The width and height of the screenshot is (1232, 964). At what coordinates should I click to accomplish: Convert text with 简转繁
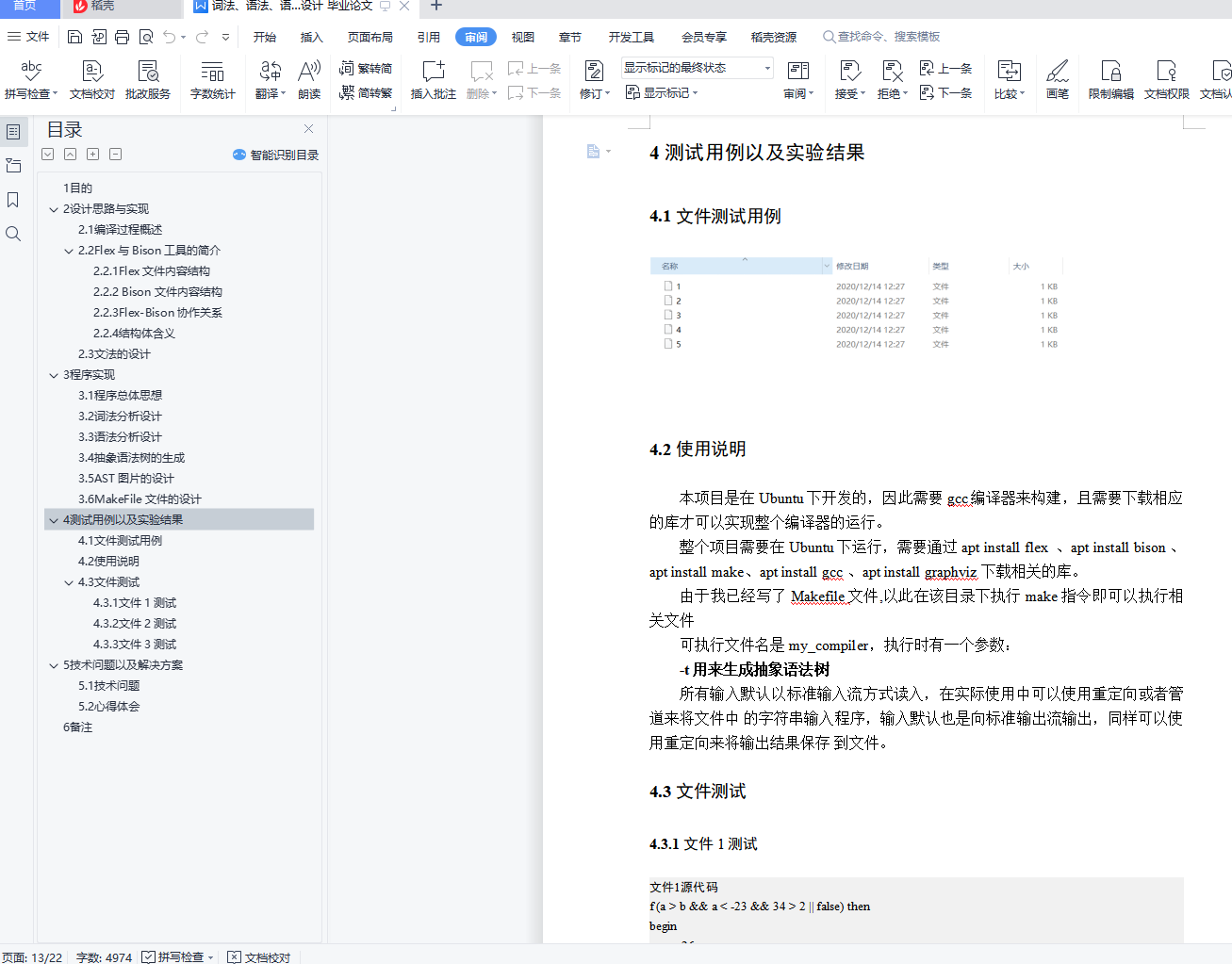pyautogui.click(x=366, y=92)
